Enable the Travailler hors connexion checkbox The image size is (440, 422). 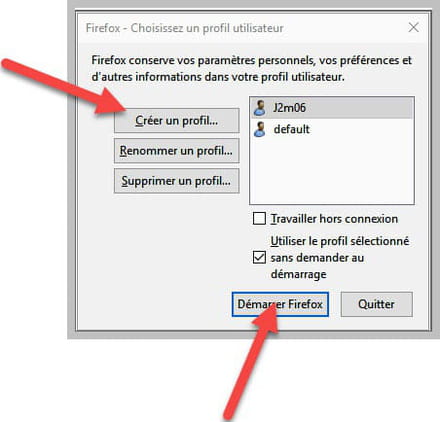click(259, 219)
